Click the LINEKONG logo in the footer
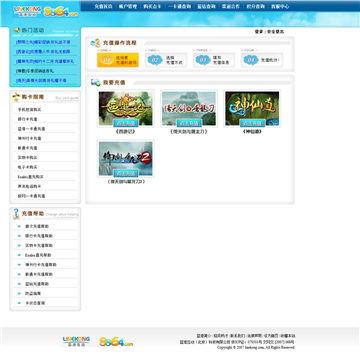The width and height of the screenshot is (360, 360). [76, 341]
